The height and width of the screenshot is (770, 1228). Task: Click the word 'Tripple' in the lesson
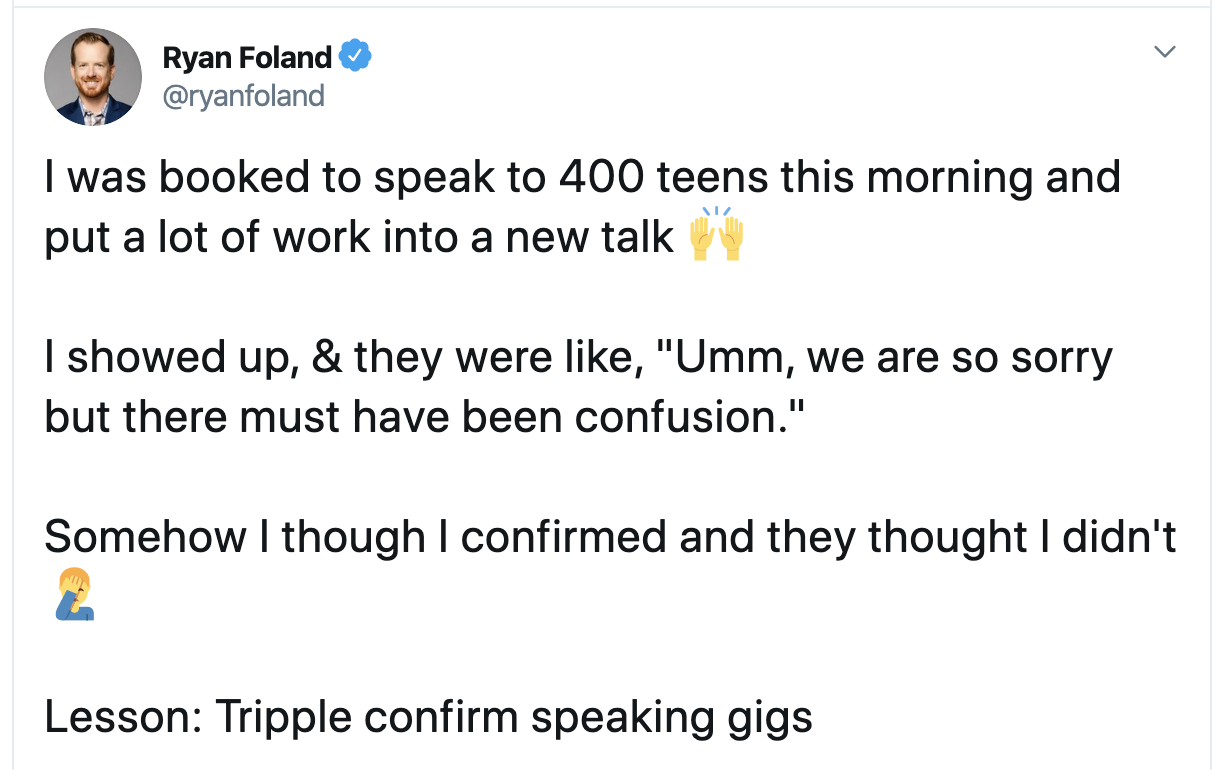click(282, 718)
